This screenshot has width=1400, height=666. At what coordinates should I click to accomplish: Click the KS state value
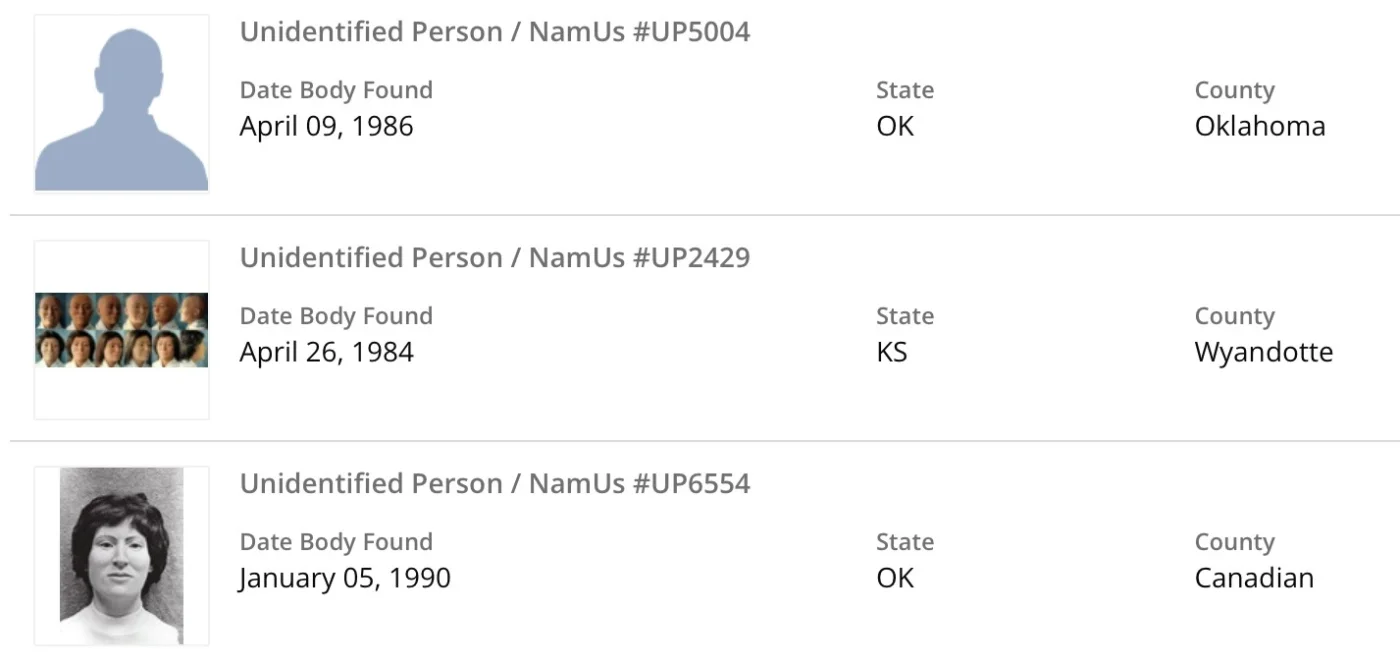click(891, 352)
